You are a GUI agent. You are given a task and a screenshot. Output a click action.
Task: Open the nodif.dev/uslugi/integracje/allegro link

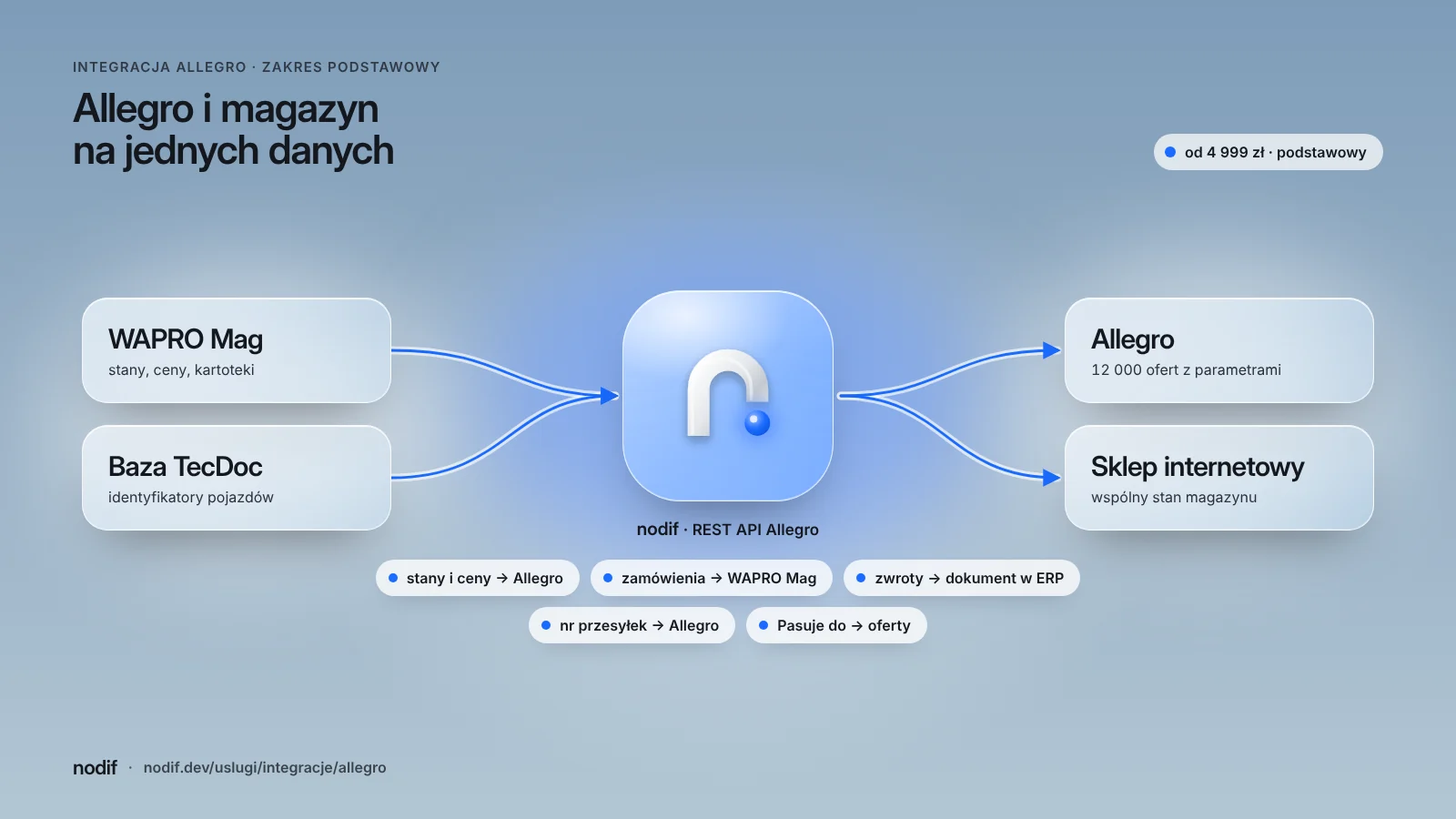(265, 767)
